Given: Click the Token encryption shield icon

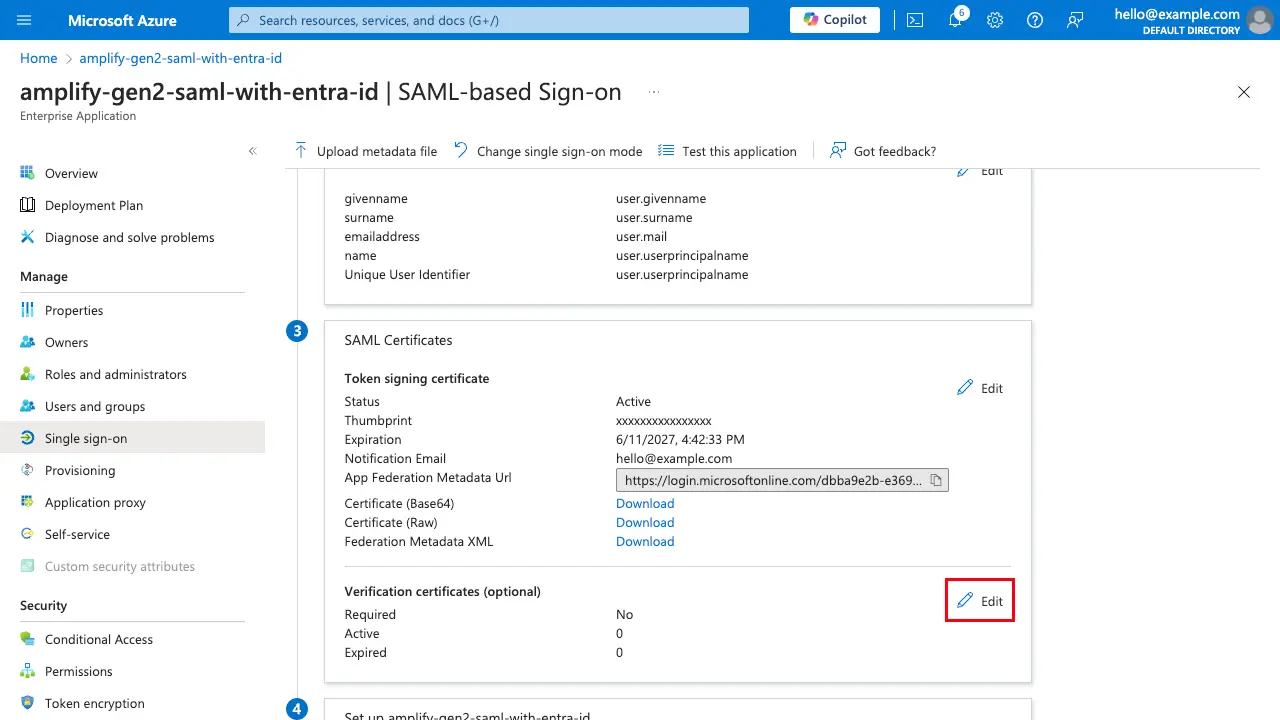Looking at the screenshot, I should point(27,703).
